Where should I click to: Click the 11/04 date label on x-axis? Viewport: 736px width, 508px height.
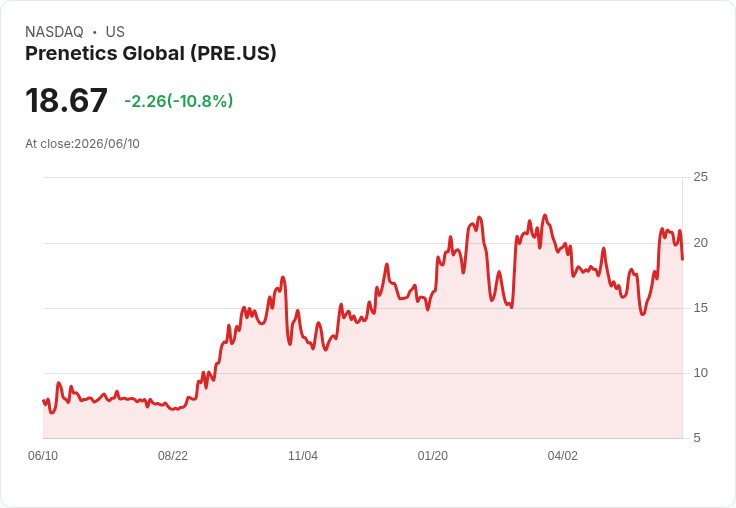(303, 456)
